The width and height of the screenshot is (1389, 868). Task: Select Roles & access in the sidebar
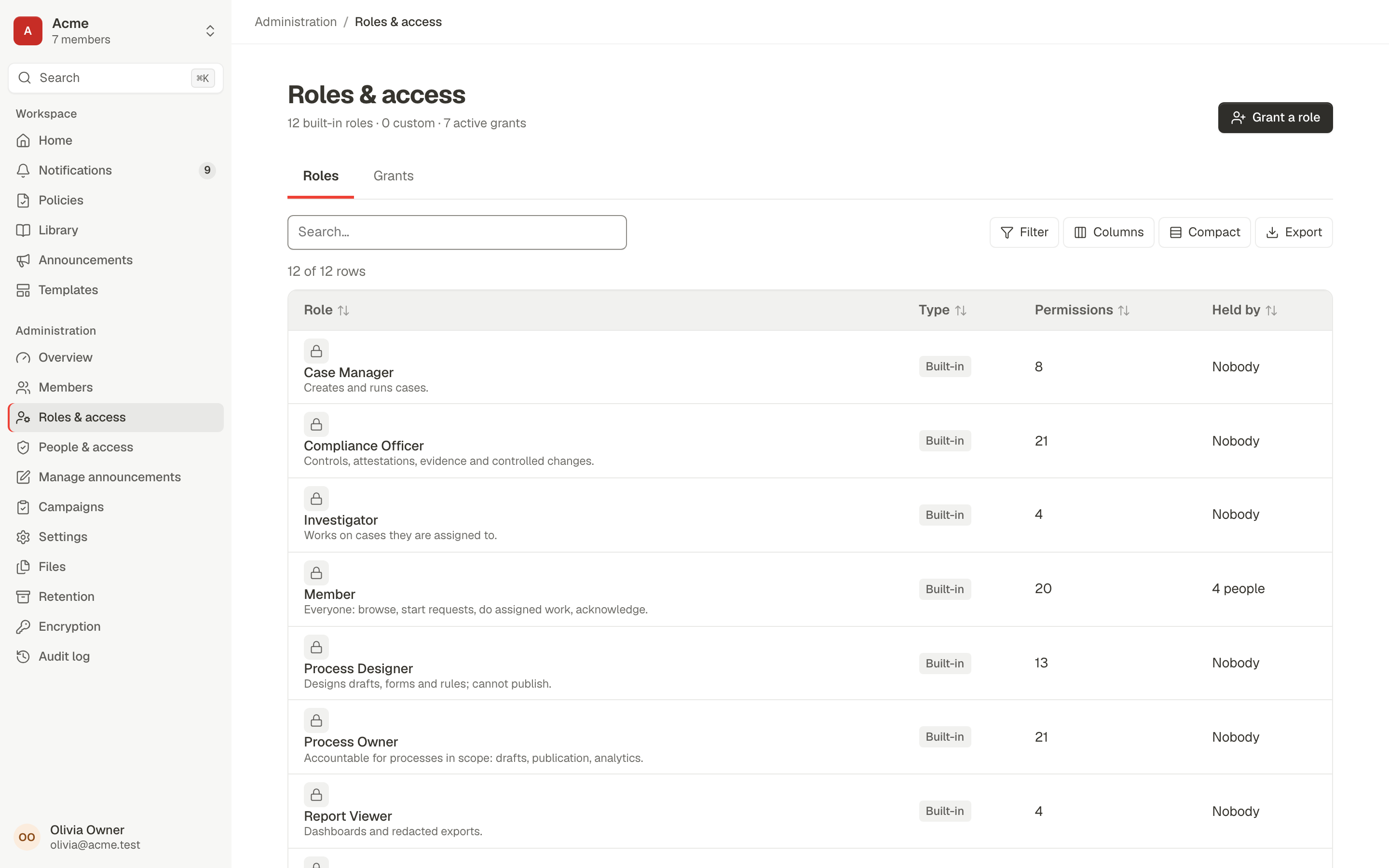coord(115,417)
